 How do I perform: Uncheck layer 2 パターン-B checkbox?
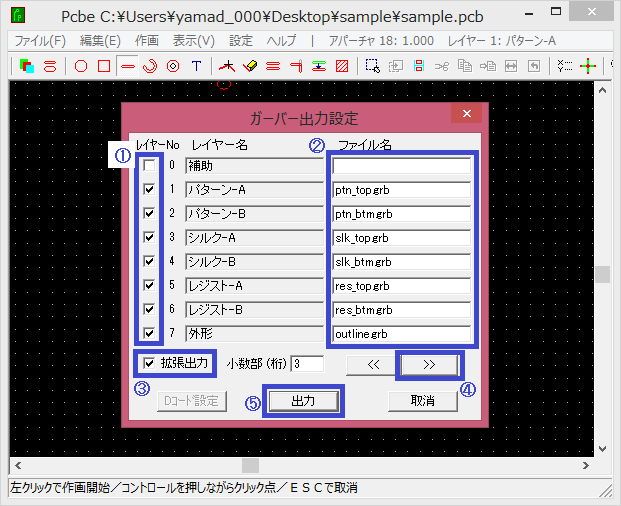(149, 213)
